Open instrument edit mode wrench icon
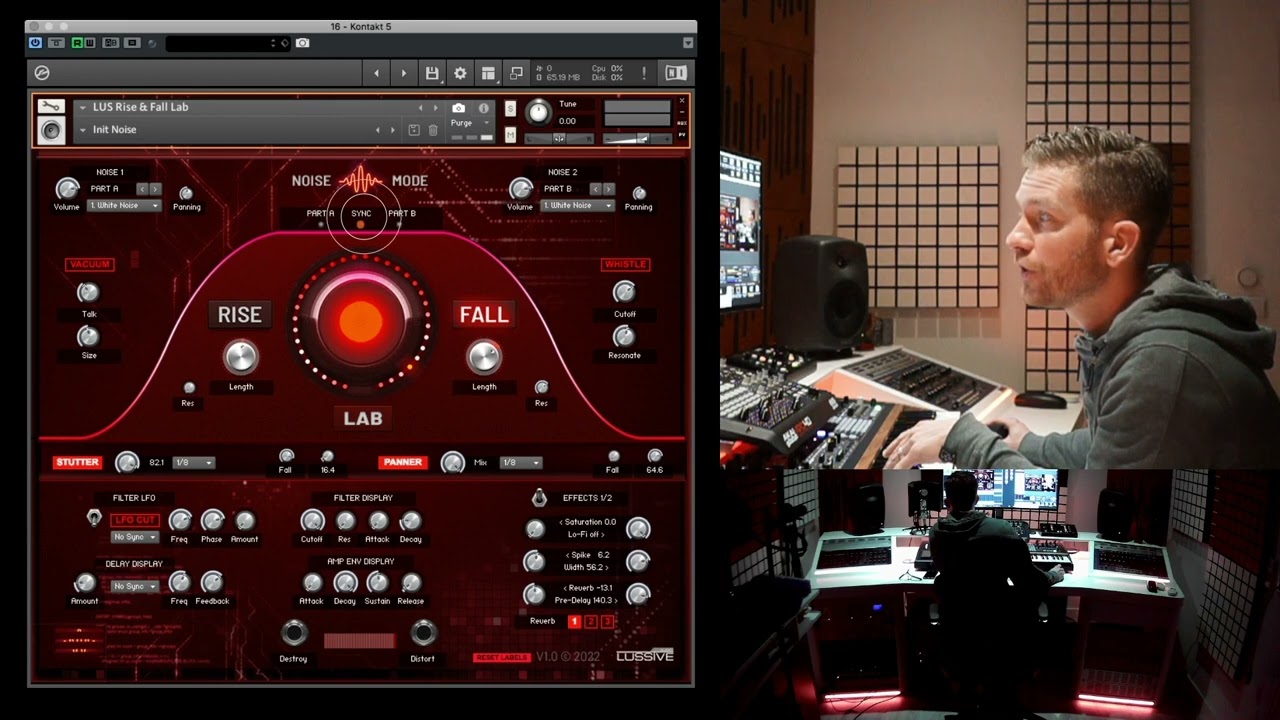This screenshot has width=1280, height=720. click(x=51, y=106)
